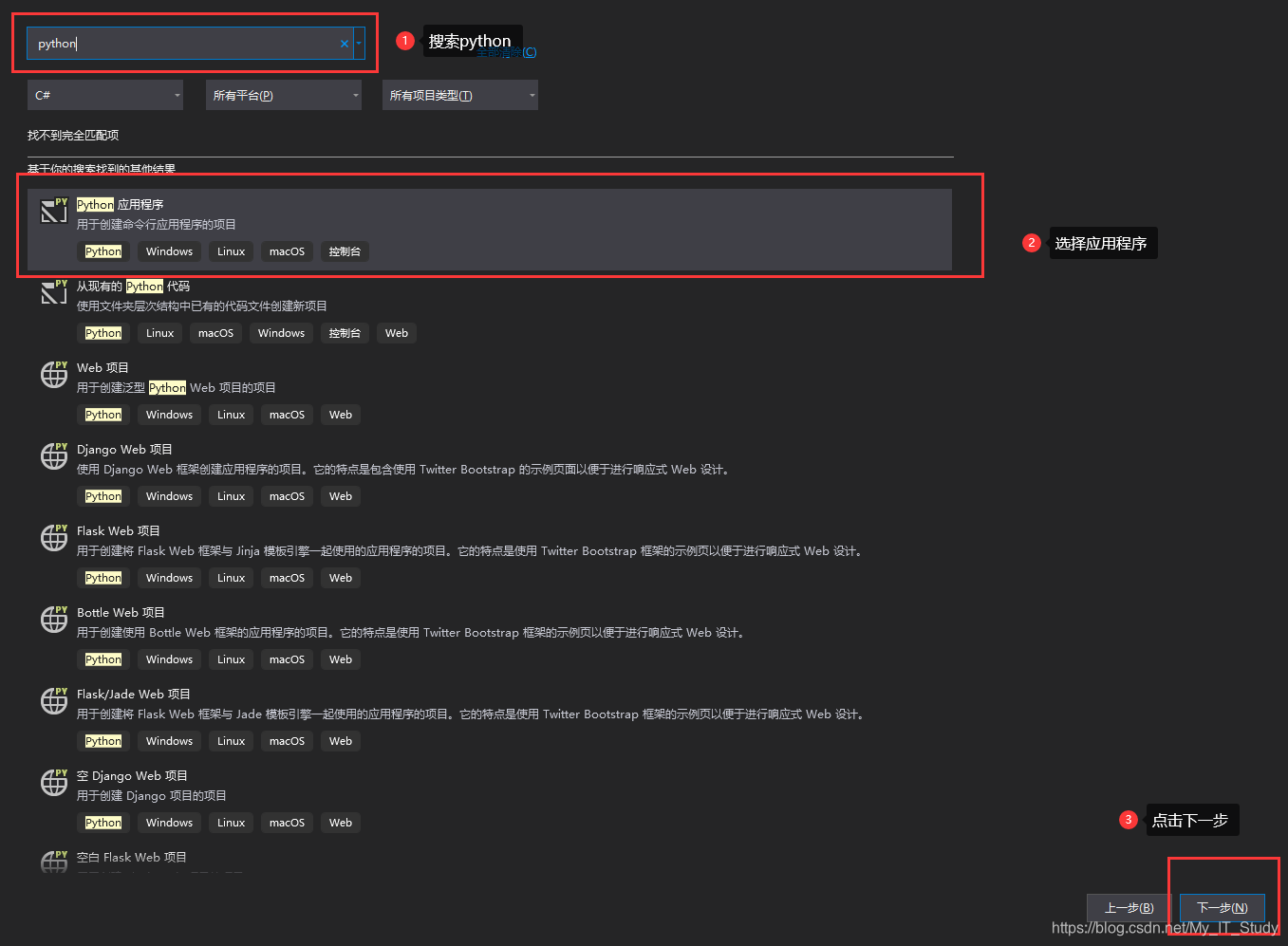Click the Web tag on Web 项目 row
This screenshot has height=946, width=1288.
pyautogui.click(x=341, y=415)
